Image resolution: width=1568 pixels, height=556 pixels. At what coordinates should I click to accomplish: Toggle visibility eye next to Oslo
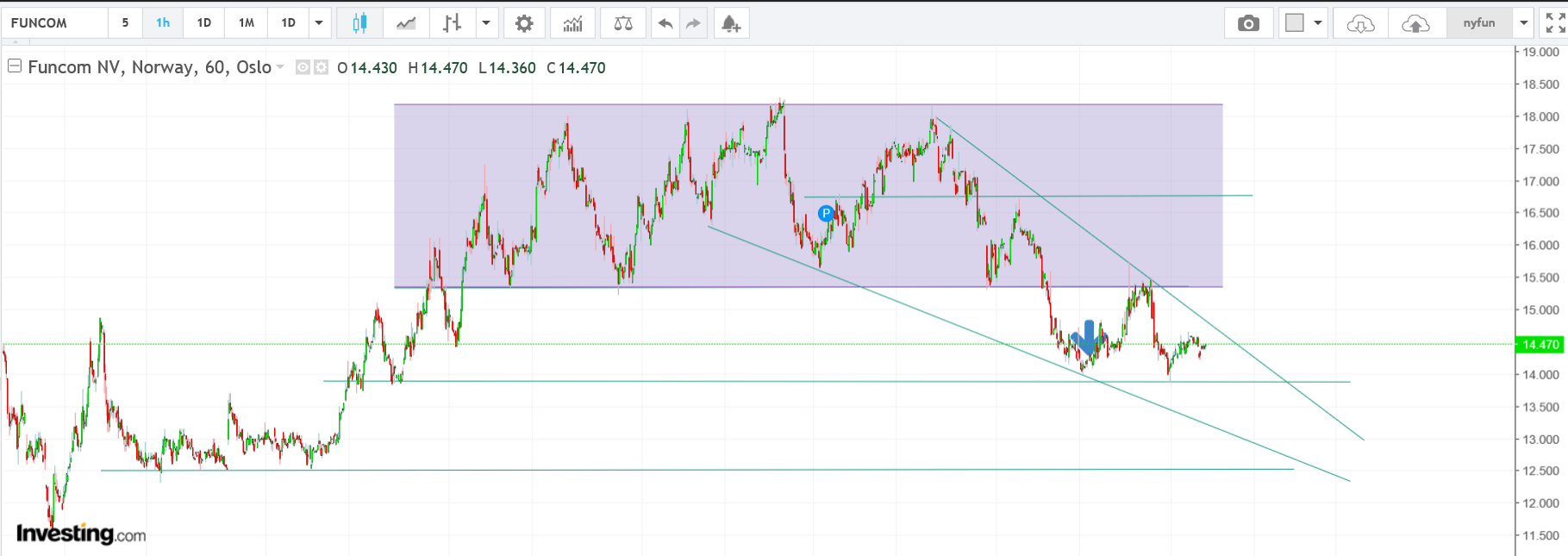point(303,67)
